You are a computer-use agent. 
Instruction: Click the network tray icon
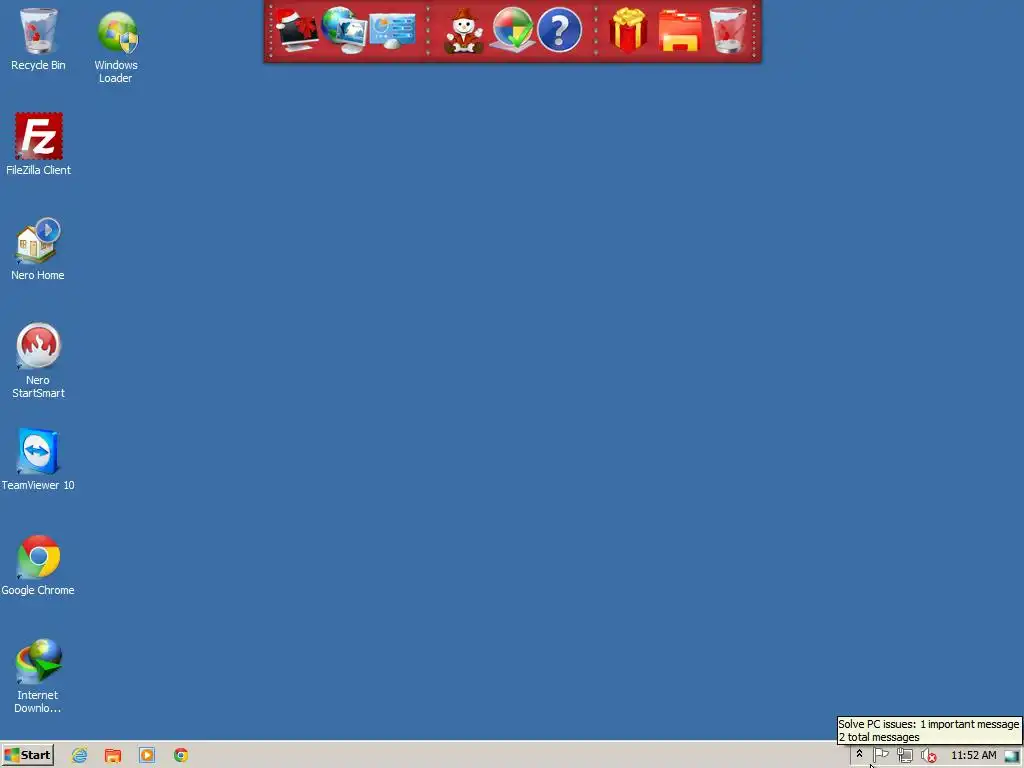point(904,756)
